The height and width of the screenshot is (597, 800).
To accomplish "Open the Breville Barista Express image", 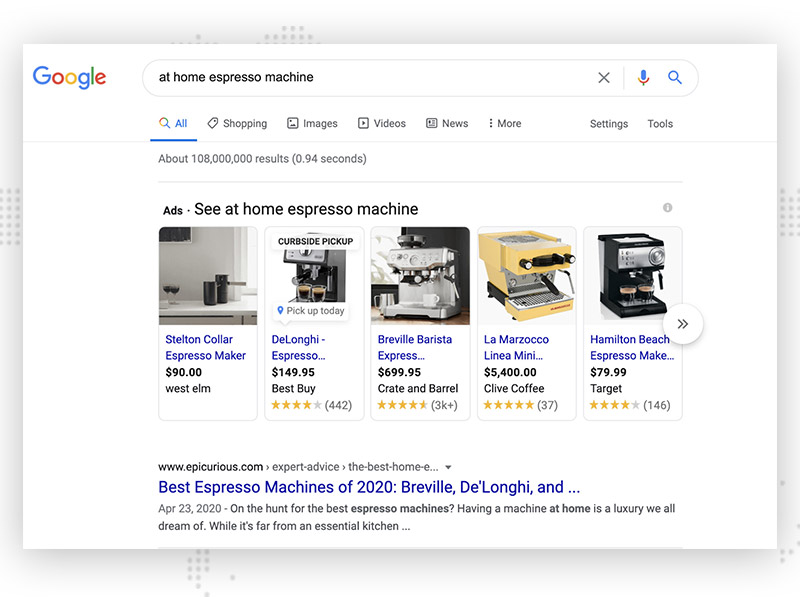I will click(x=420, y=276).
